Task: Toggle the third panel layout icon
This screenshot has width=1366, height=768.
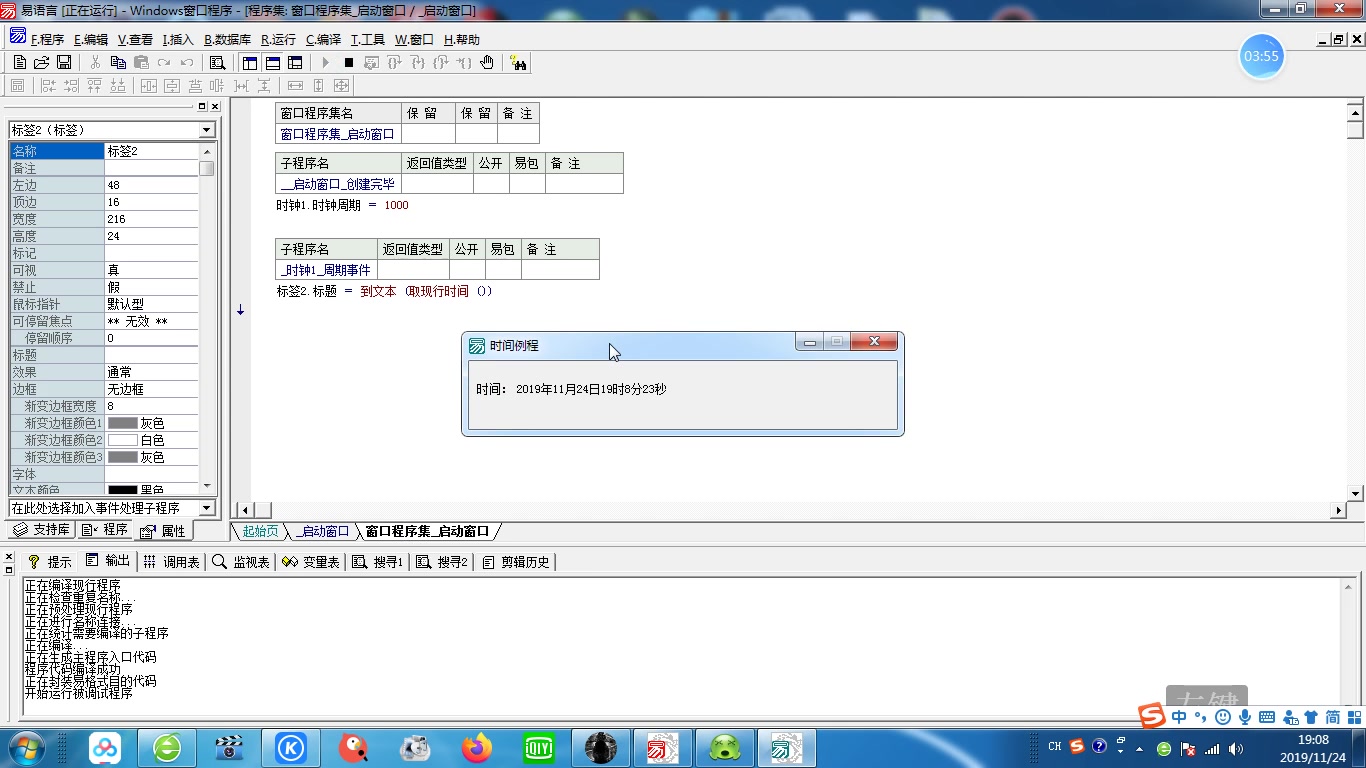Action: click(295, 63)
